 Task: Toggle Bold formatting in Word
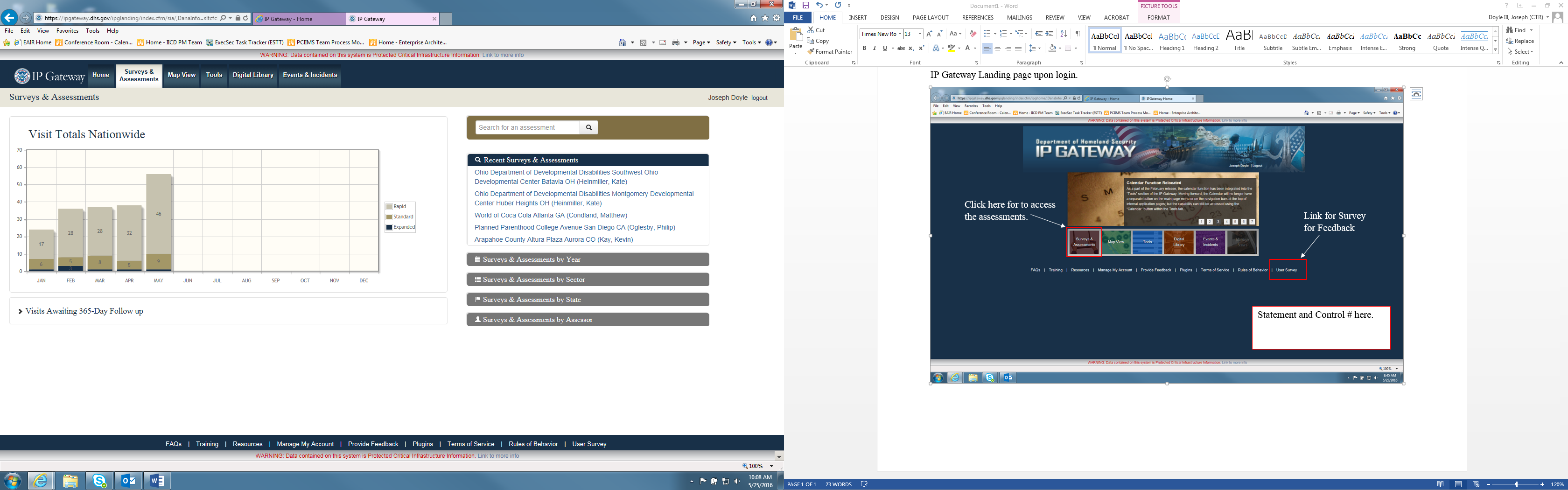click(864, 48)
